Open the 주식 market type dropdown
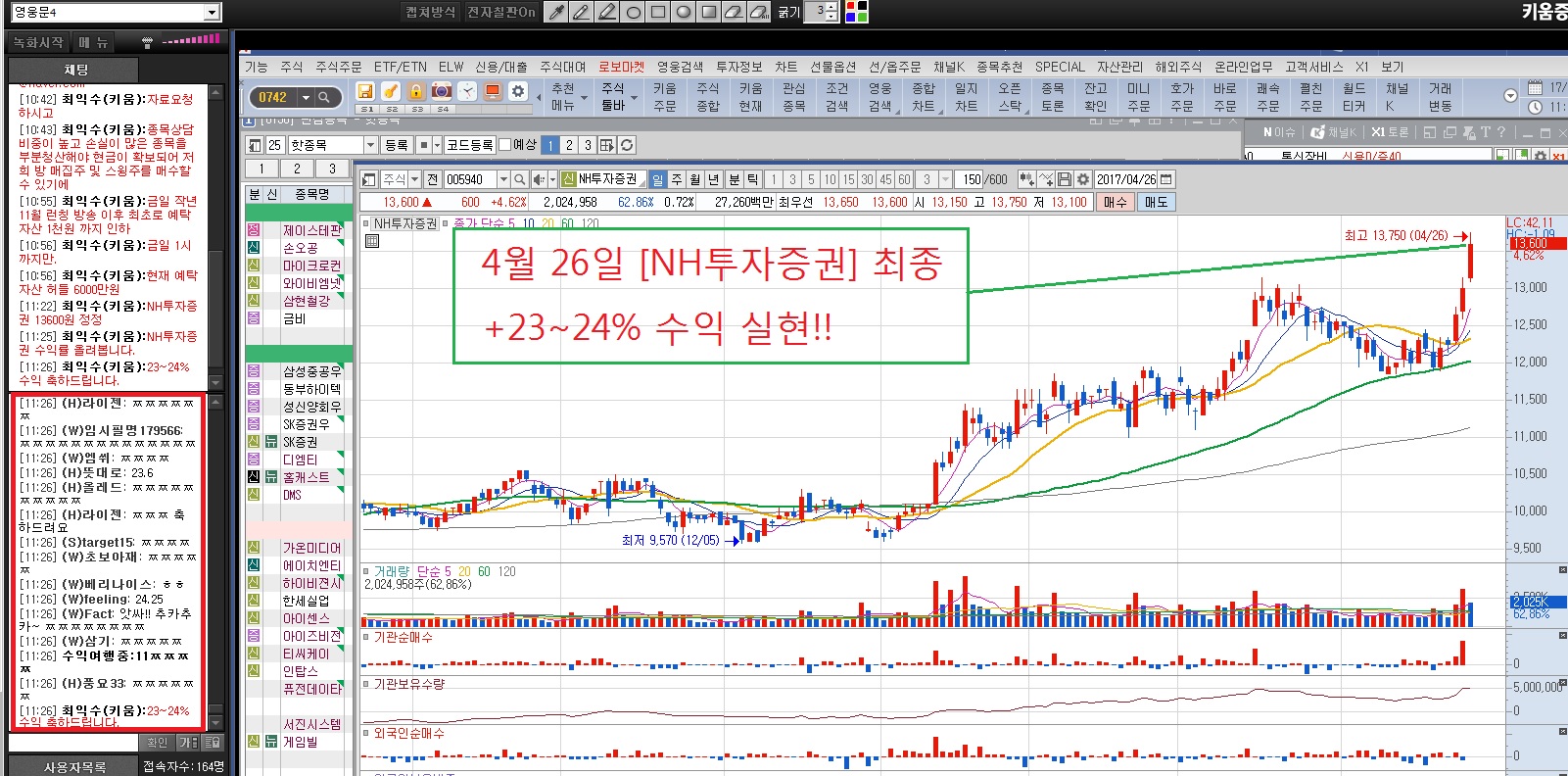 coord(414,179)
